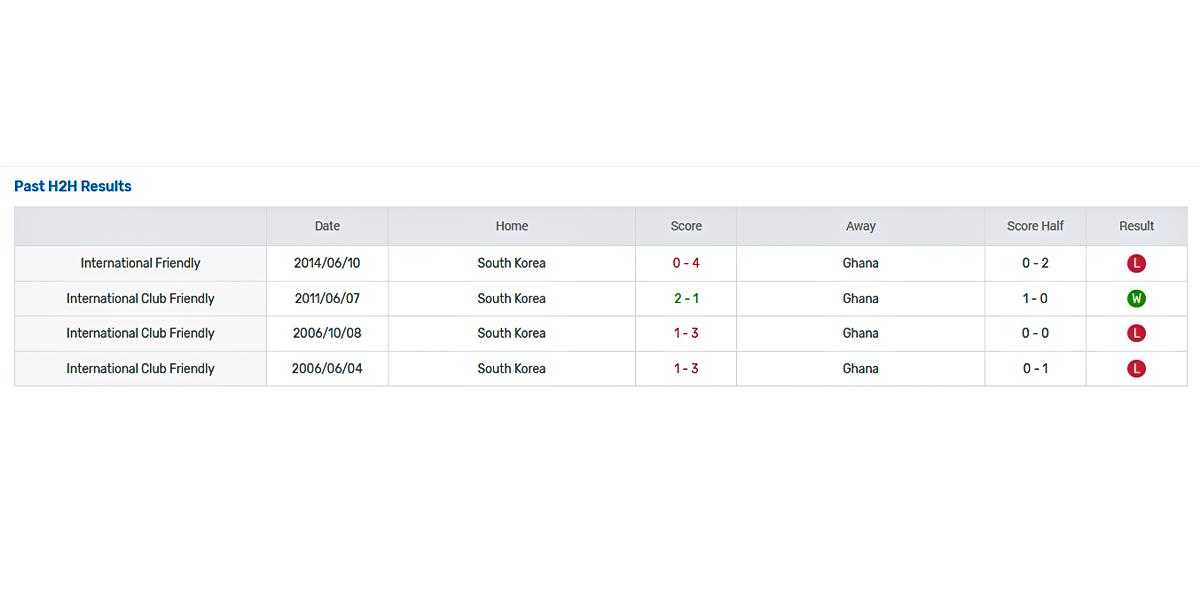Click the 1 - 3 score for 2006/06/04
Viewport: 1200px width, 600px height.
click(686, 368)
